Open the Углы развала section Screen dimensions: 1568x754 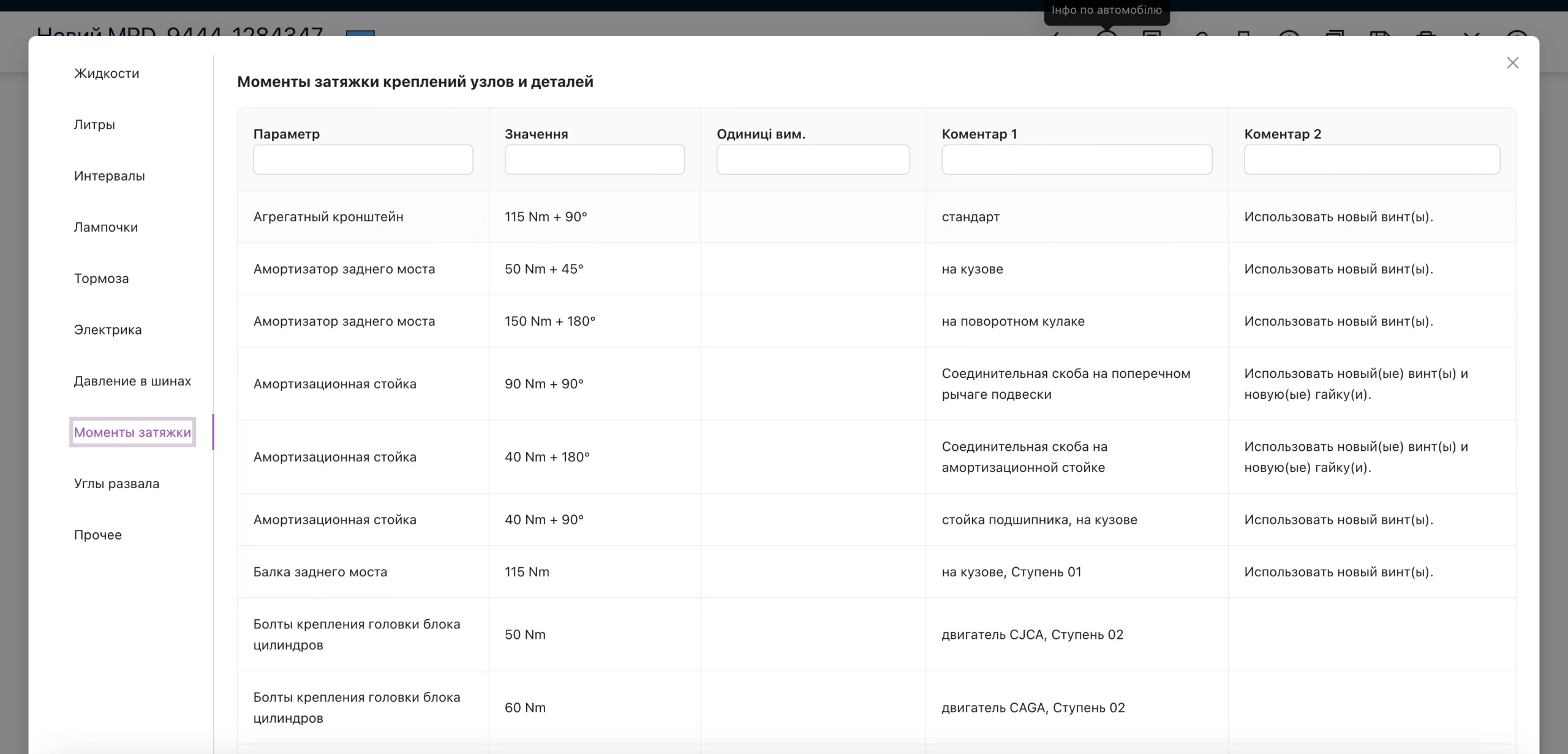click(x=116, y=484)
